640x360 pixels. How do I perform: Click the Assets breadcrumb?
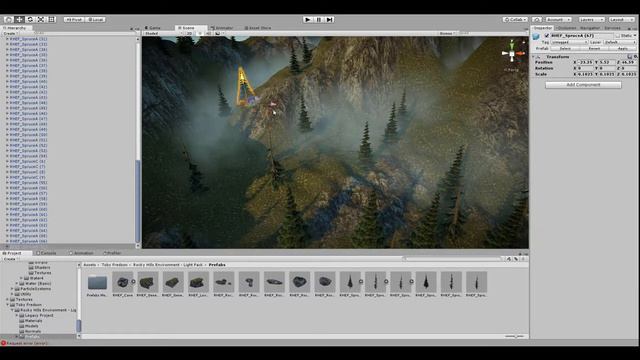(x=89, y=264)
